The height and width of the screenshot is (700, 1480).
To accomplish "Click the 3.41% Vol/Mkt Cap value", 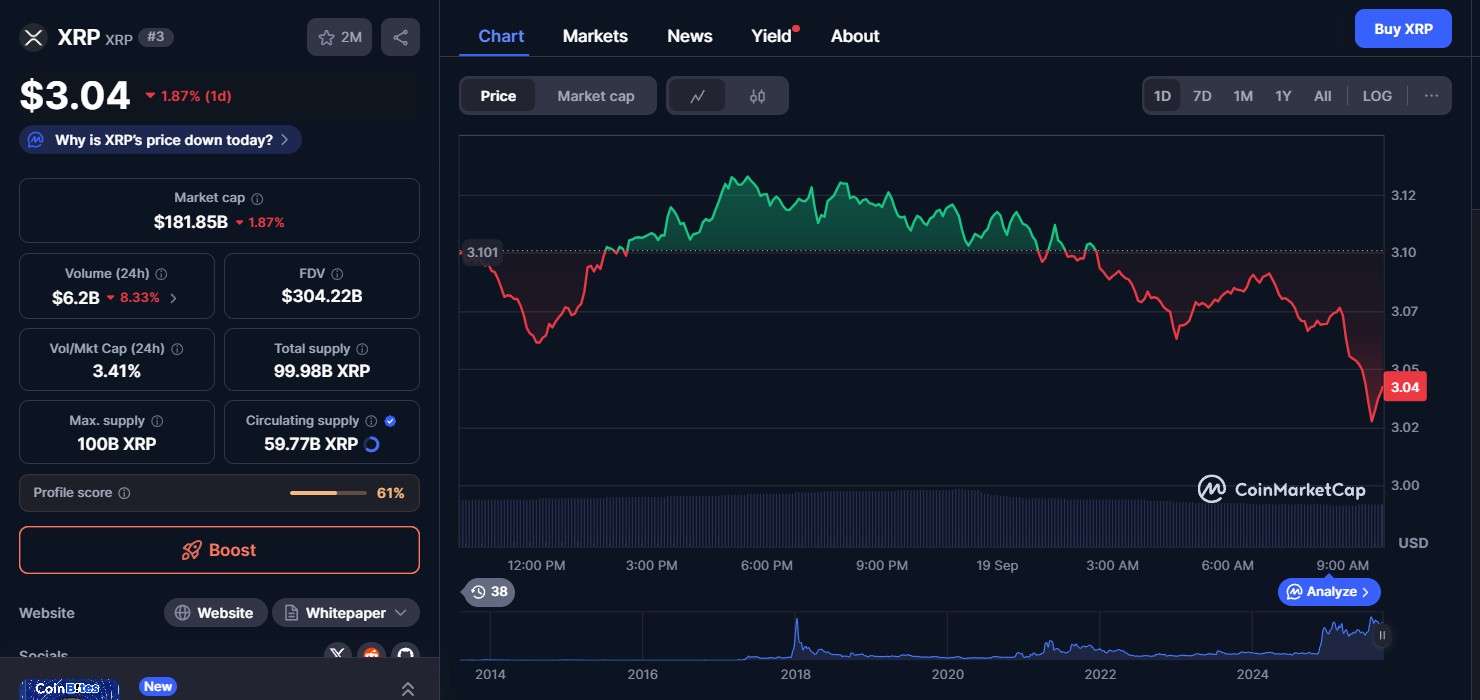I will coord(117,371).
